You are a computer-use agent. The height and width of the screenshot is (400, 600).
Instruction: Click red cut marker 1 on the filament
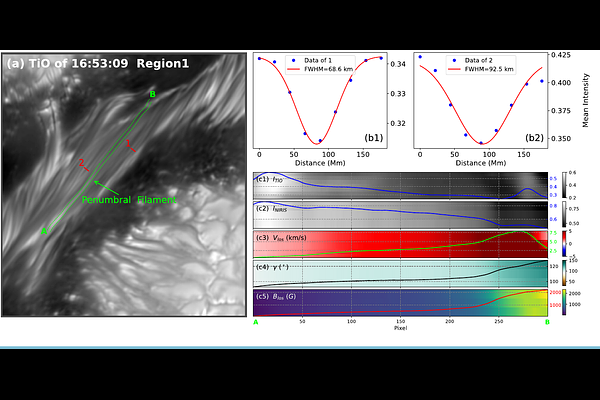click(128, 145)
